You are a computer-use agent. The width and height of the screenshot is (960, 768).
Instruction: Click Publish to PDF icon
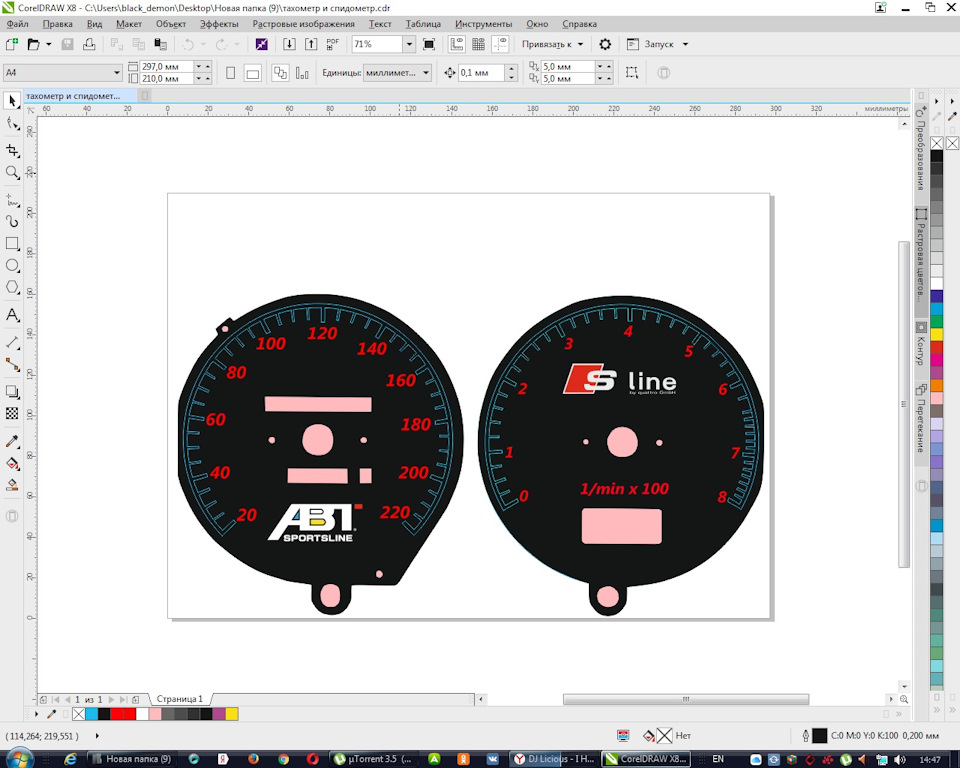[x=332, y=44]
